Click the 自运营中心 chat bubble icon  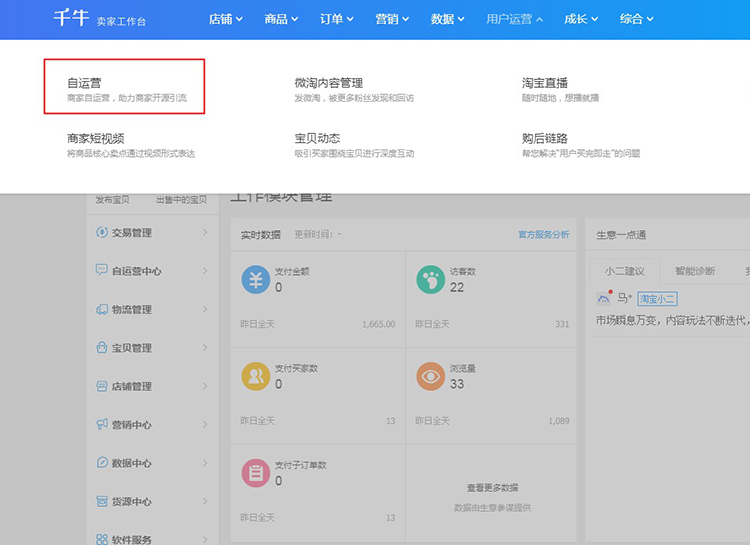click(x=102, y=270)
